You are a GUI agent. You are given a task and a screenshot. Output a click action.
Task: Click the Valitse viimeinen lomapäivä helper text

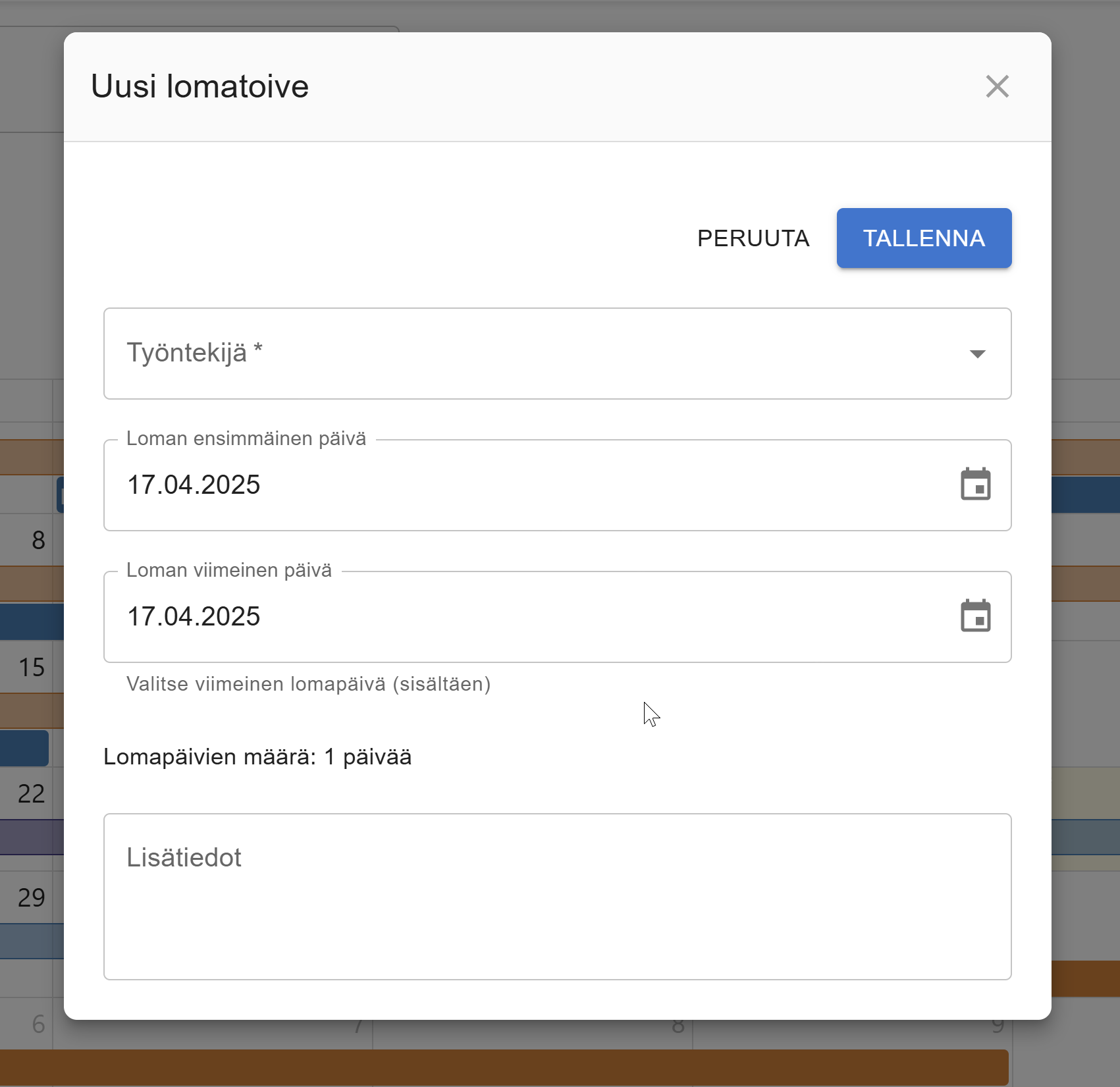(x=308, y=684)
